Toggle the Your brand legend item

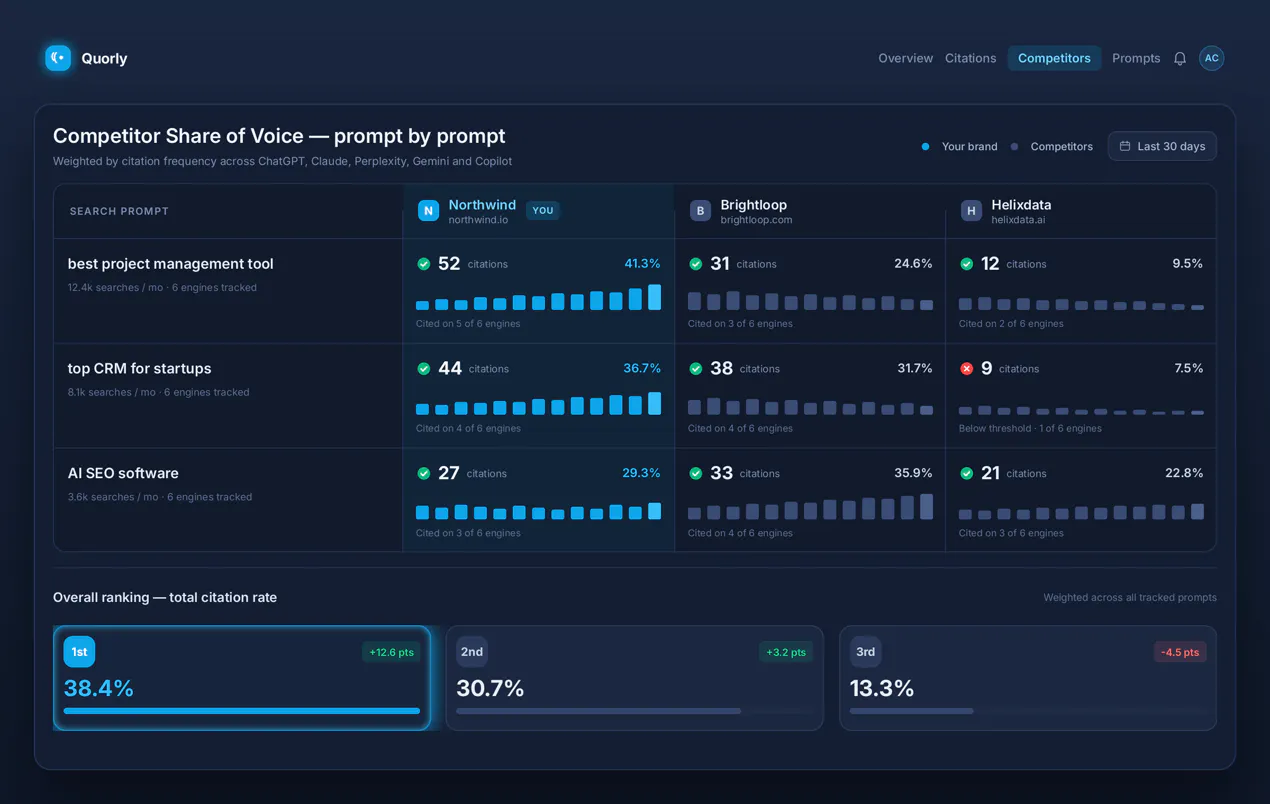pos(959,147)
